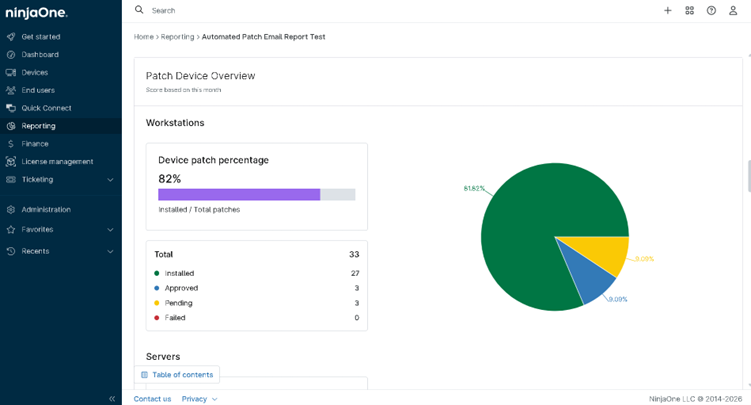Click the Total value 33
Image resolution: width=751 pixels, height=405 pixels.
(354, 254)
